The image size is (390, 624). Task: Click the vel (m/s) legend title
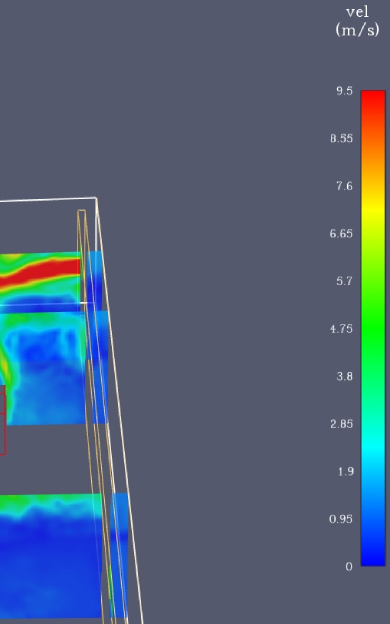(x=357, y=21)
